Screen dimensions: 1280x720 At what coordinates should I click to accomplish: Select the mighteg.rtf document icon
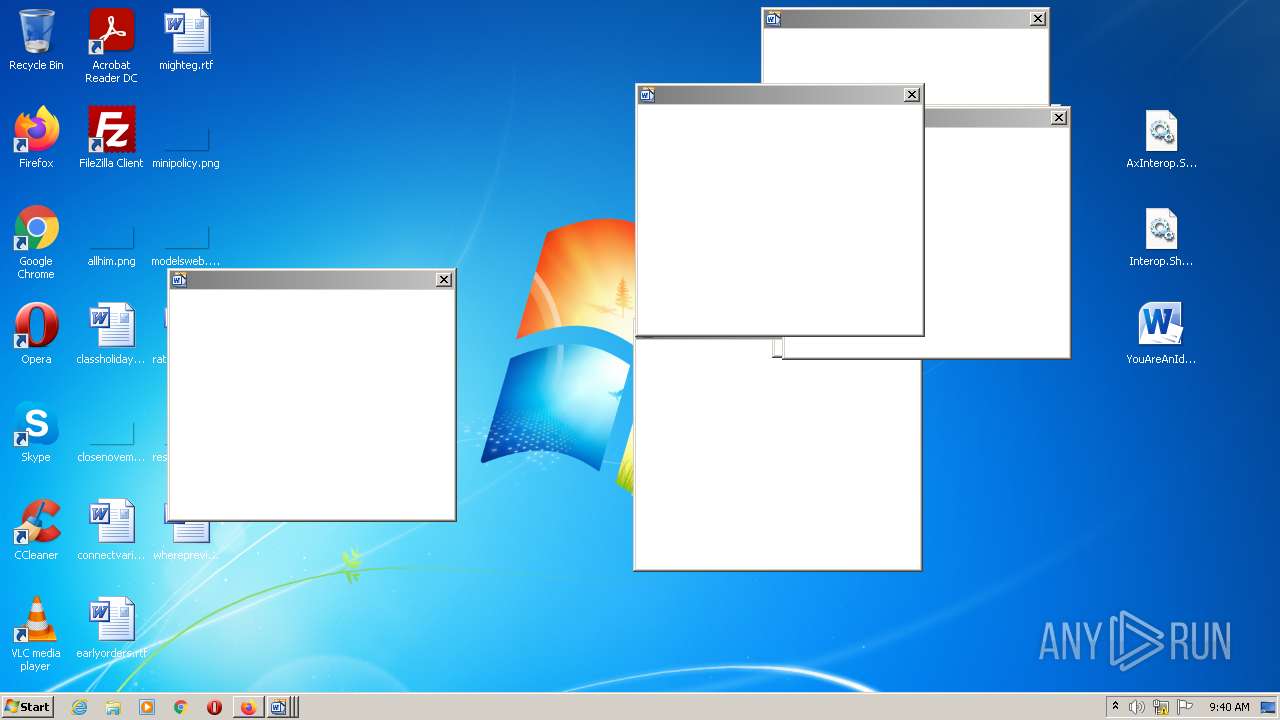click(186, 40)
